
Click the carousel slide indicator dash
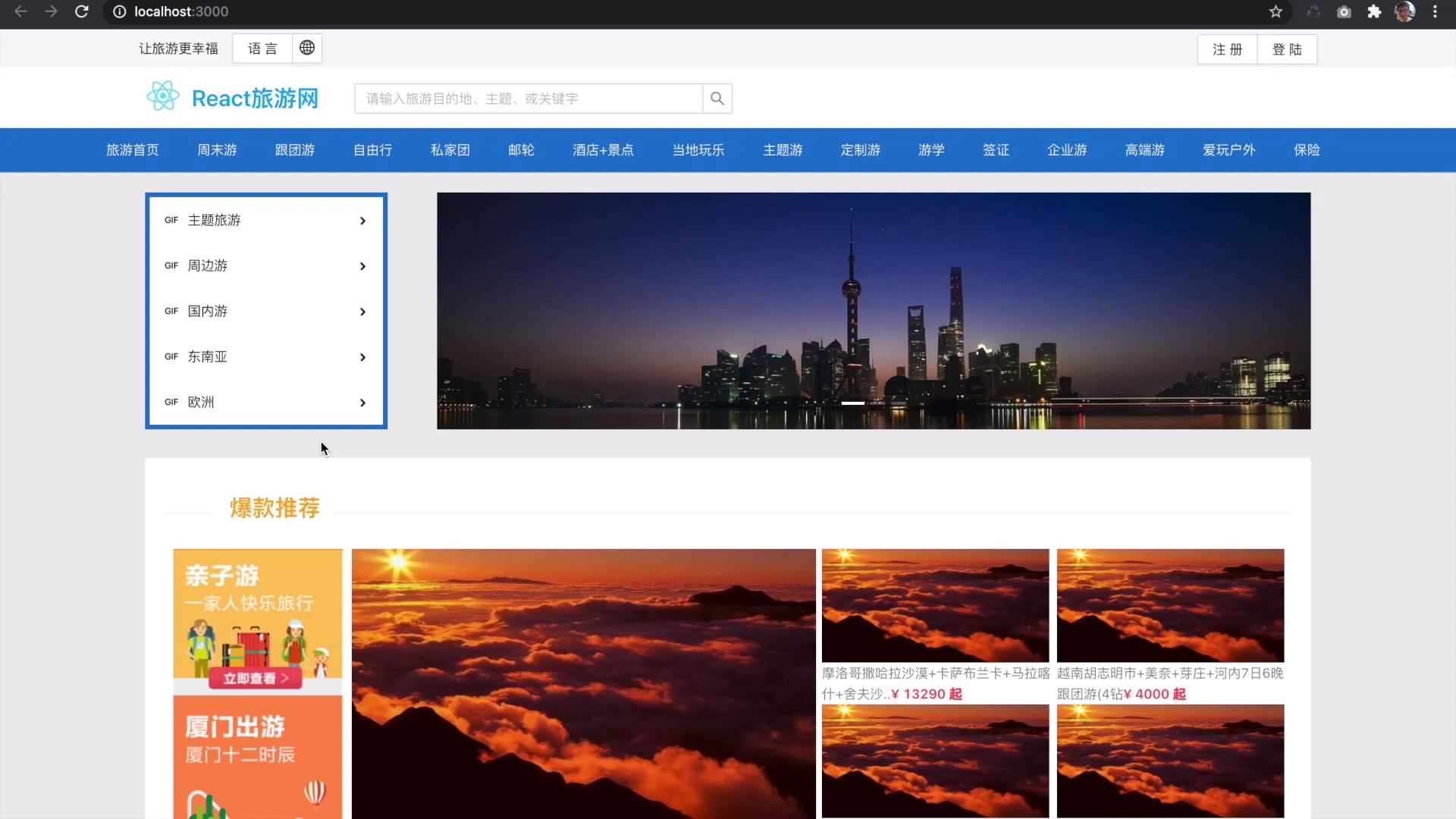point(853,403)
